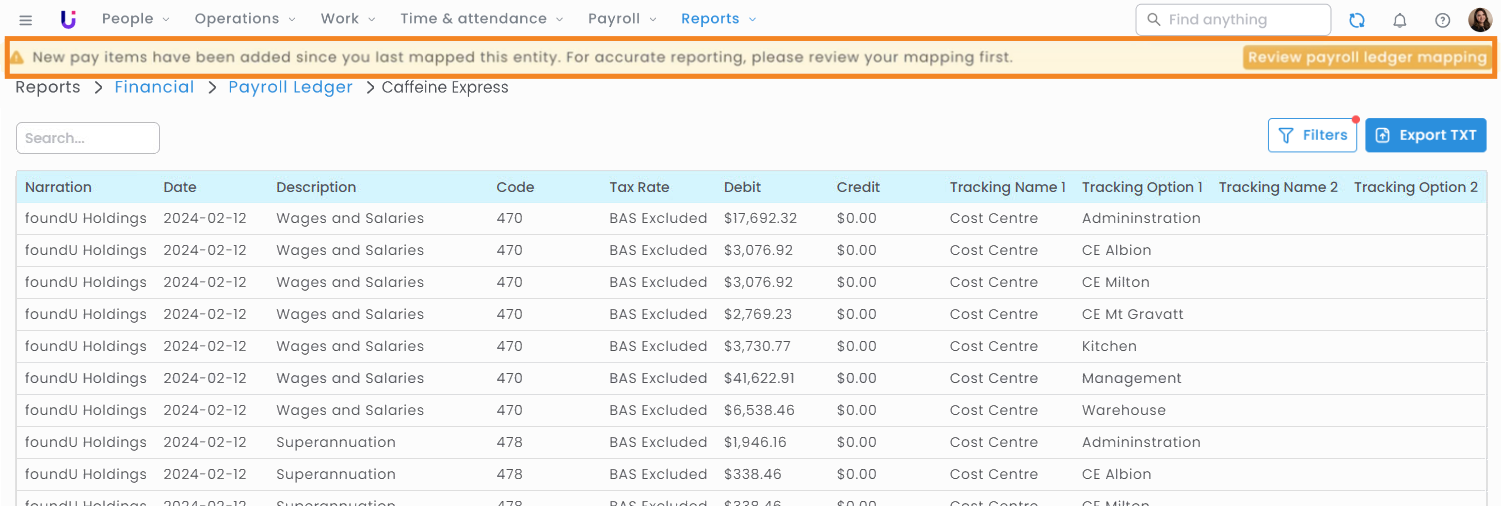Export the ledger as TXT
The height and width of the screenshot is (506, 1501).
(x=1426, y=135)
